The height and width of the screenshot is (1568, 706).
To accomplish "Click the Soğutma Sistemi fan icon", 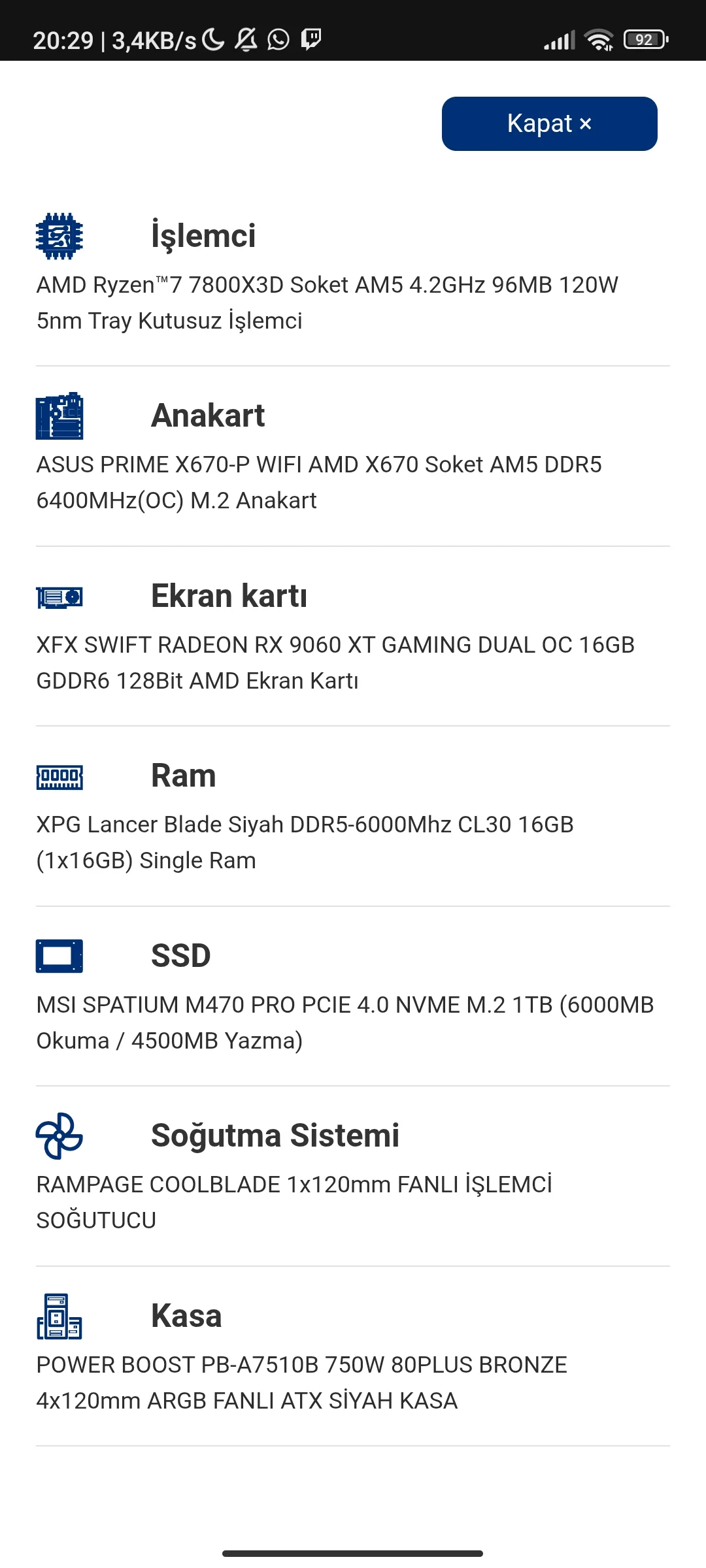I will (x=59, y=1135).
